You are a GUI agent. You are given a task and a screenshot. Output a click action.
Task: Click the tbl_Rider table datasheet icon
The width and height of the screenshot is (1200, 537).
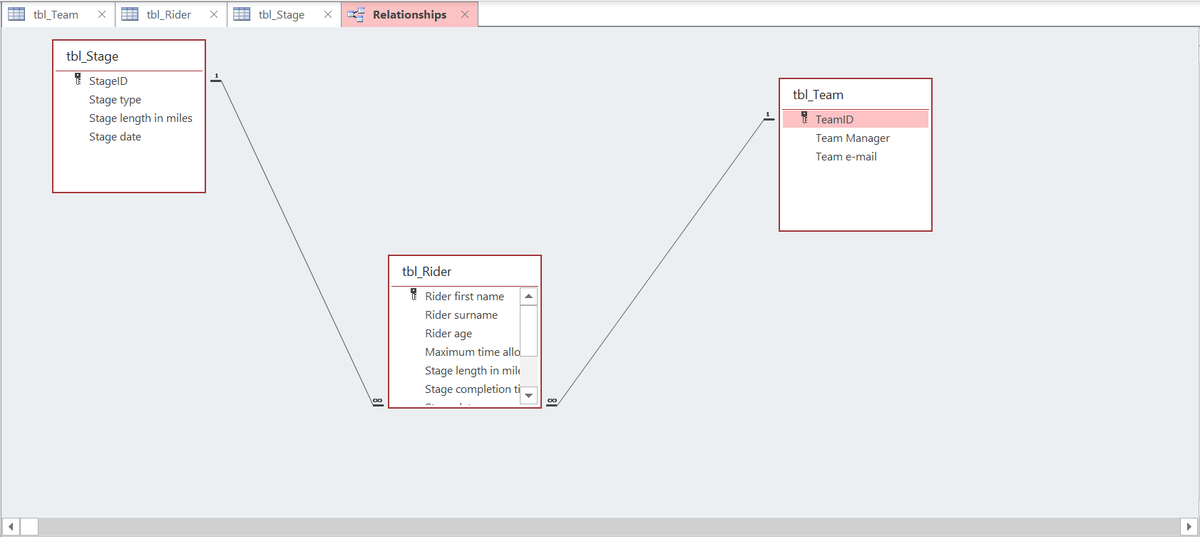click(129, 15)
